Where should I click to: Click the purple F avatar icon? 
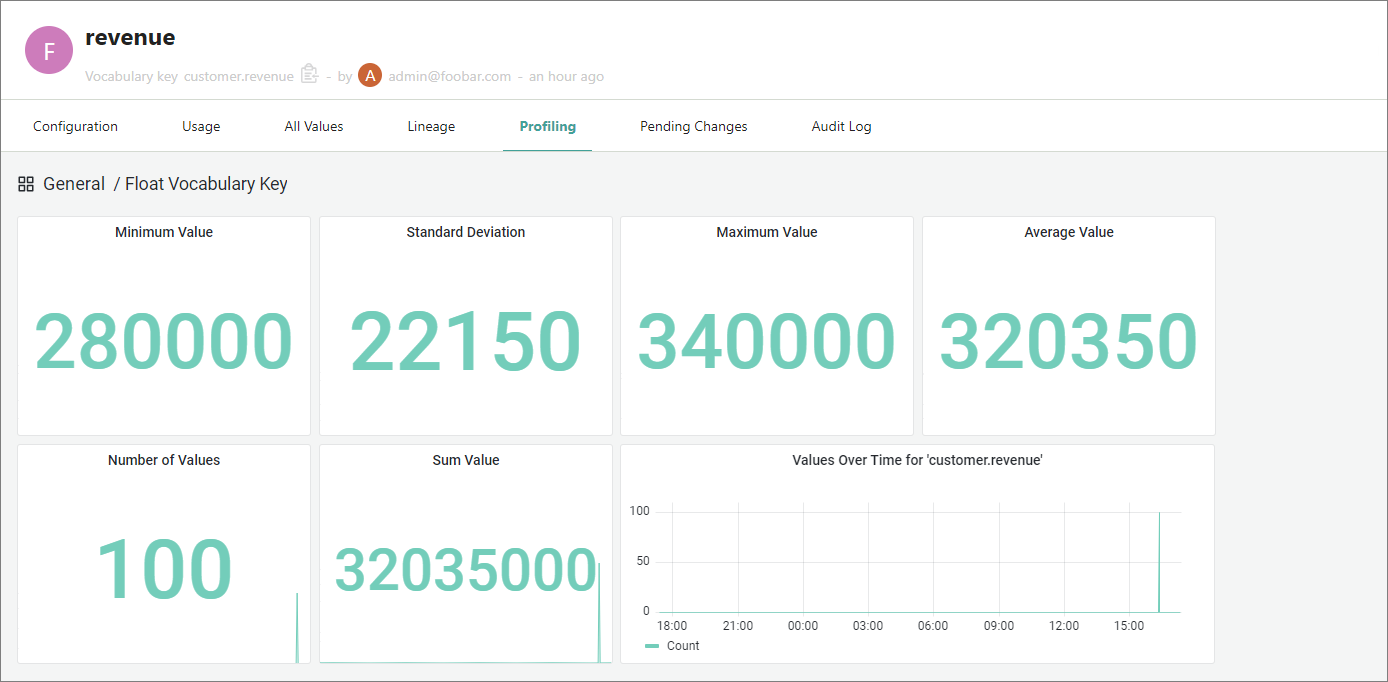[49, 50]
